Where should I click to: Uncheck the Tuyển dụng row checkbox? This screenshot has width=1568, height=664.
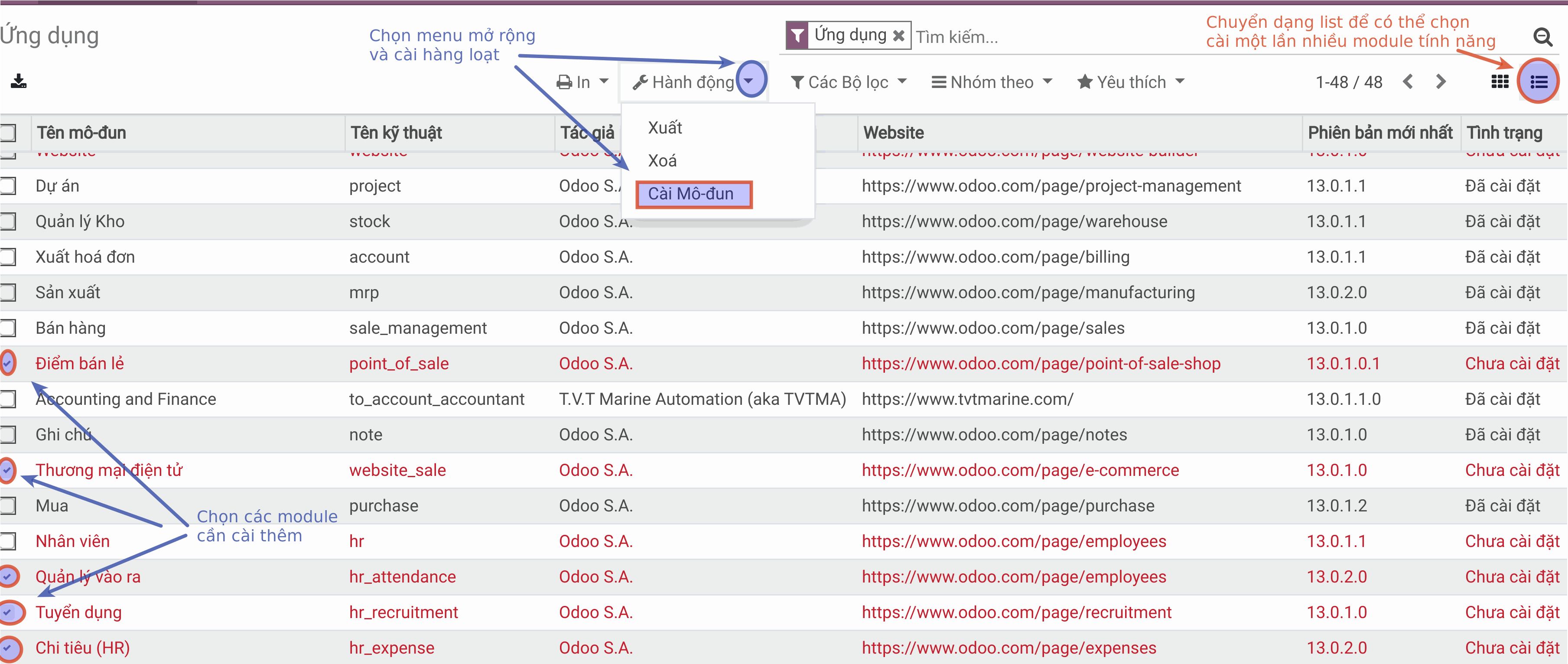pyautogui.click(x=8, y=612)
